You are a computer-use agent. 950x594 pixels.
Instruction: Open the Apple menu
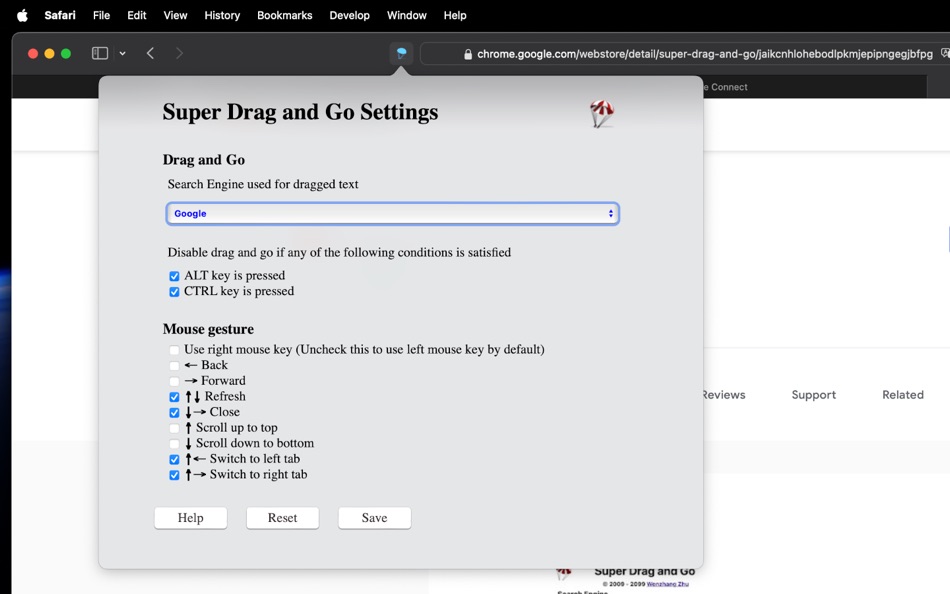pos(22,15)
